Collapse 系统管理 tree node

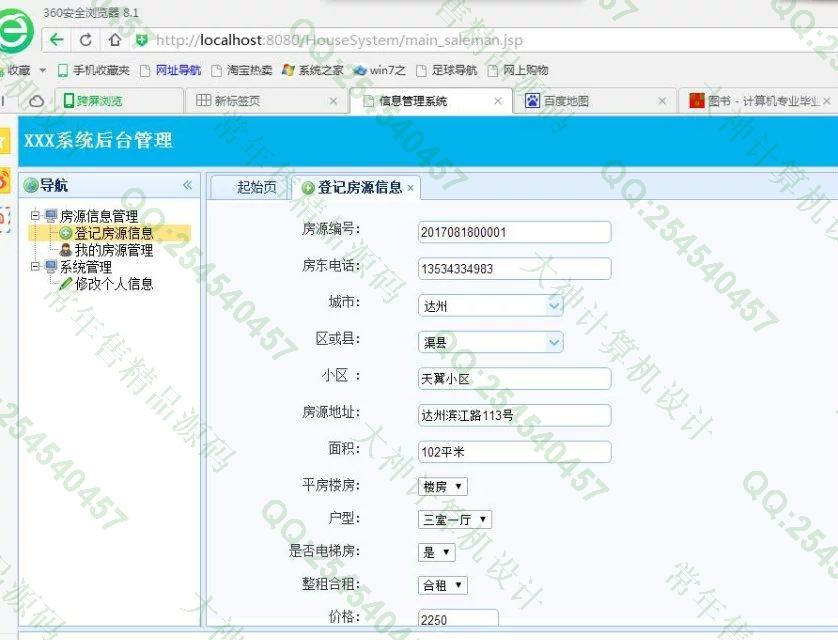(x=35, y=266)
